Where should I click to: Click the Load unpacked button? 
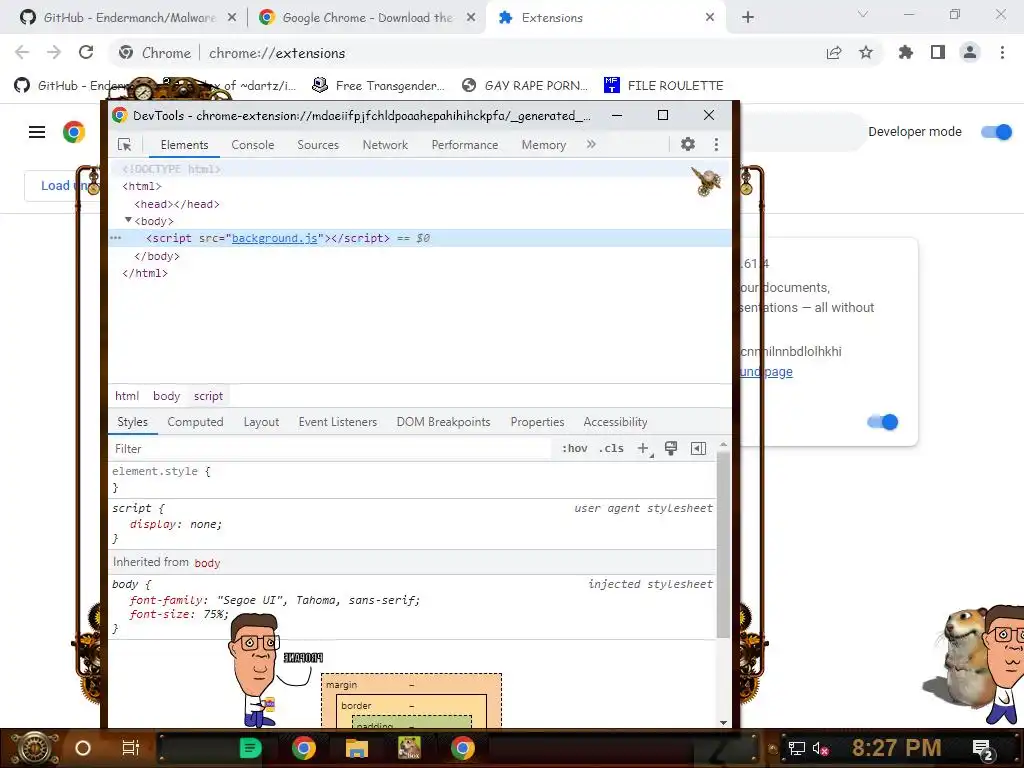point(63,186)
